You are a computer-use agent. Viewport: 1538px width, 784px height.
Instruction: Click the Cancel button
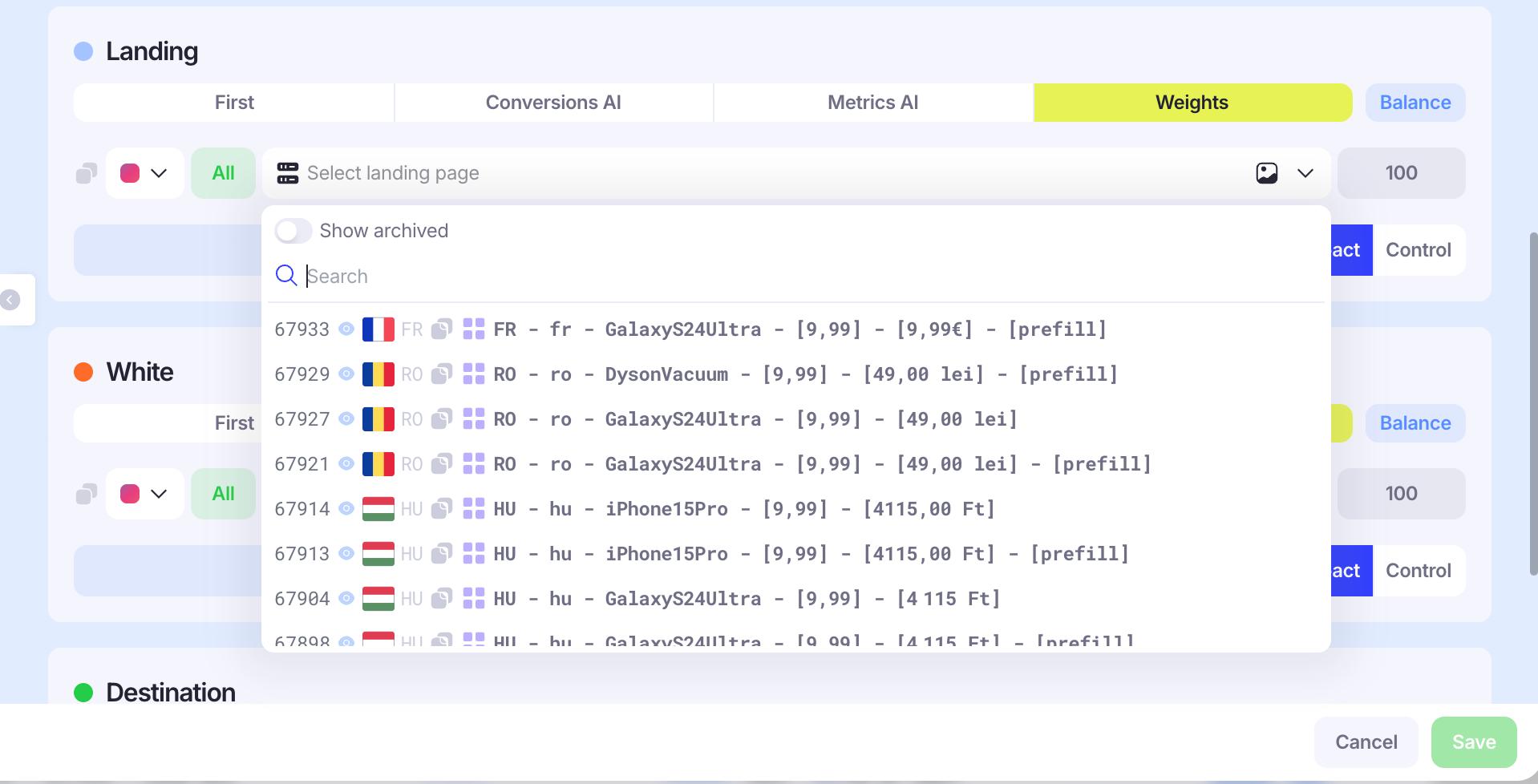tap(1366, 742)
